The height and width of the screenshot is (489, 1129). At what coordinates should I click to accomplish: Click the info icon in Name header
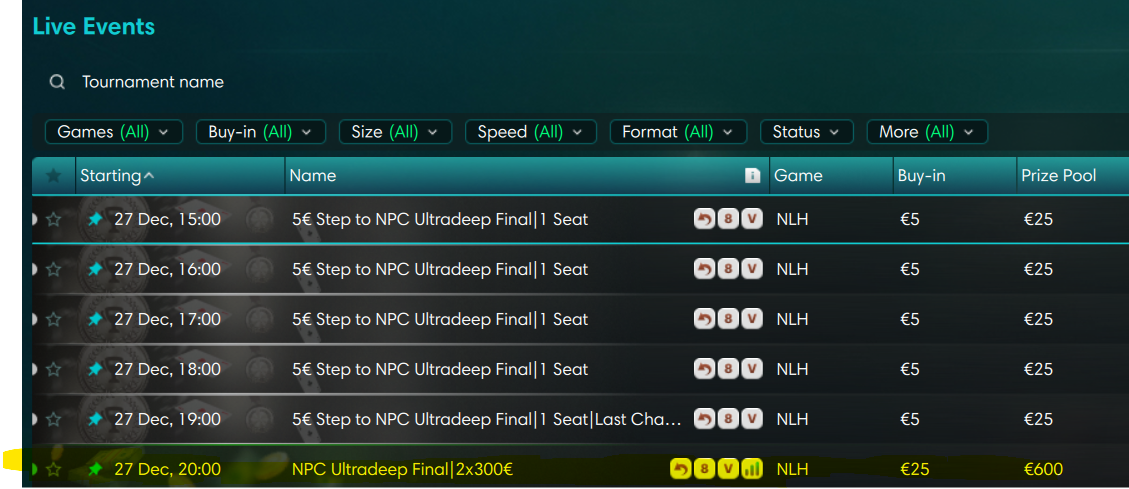[753, 176]
